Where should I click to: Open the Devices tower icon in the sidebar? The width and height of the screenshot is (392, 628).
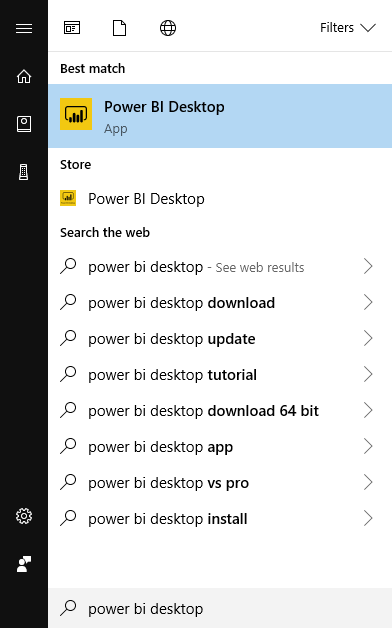pyautogui.click(x=24, y=172)
